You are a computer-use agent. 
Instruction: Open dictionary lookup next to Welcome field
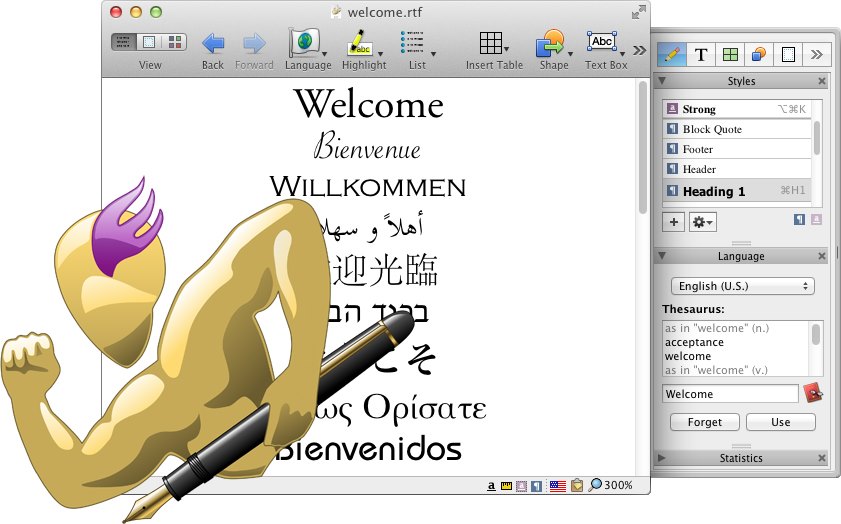813,394
